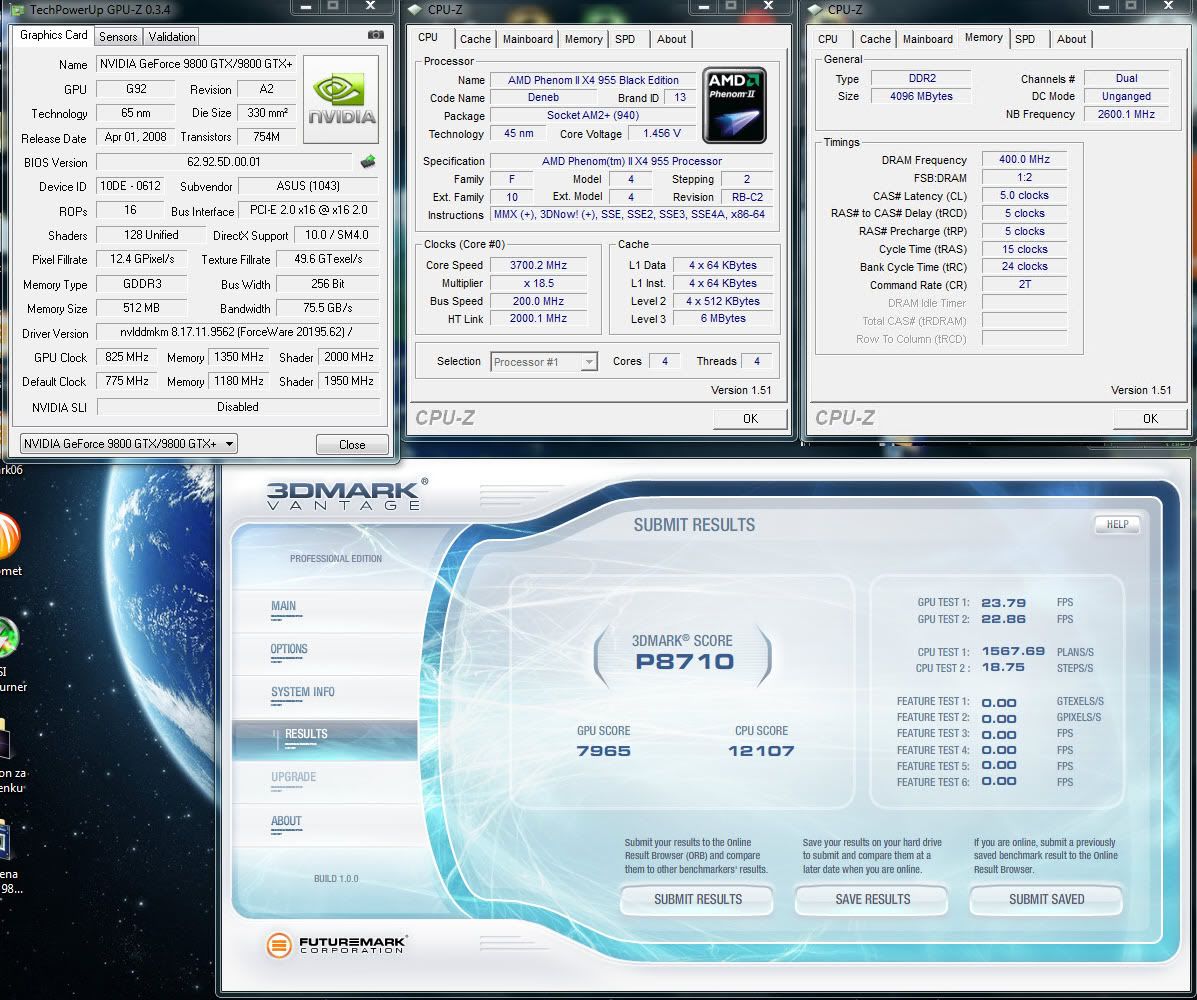This screenshot has width=1197, height=1000.
Task: Click OK in CPU-Z memory window
Action: pyautogui.click(x=1150, y=418)
